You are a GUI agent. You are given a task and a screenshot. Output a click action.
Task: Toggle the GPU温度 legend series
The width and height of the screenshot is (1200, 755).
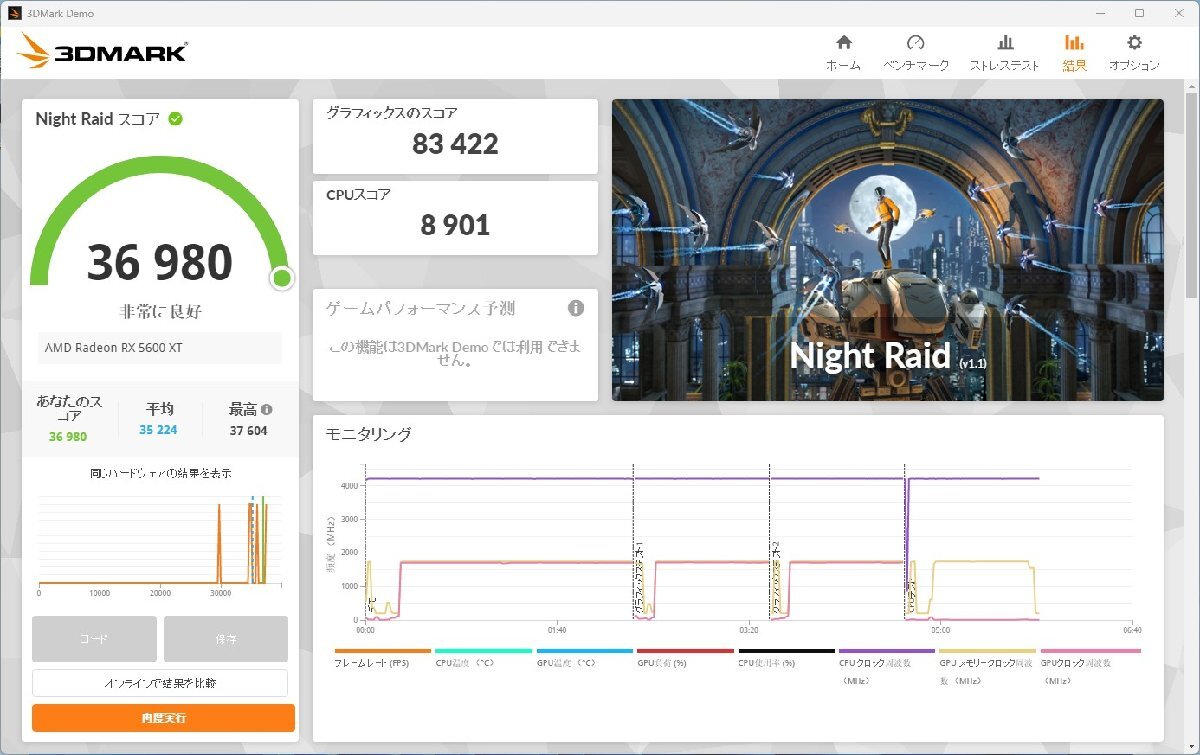click(x=585, y=657)
